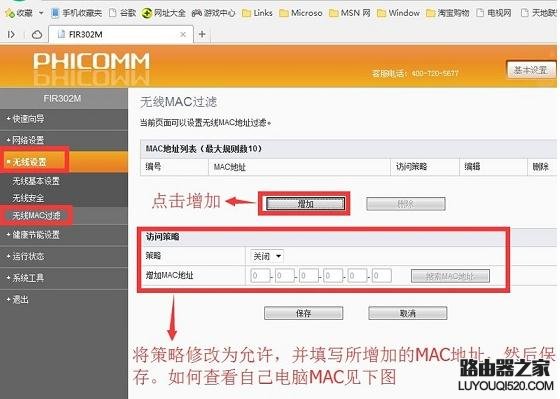Click the greyed 删除 button beside 增加
Image resolution: width=560 pixels, height=399 pixels.
pos(406,204)
